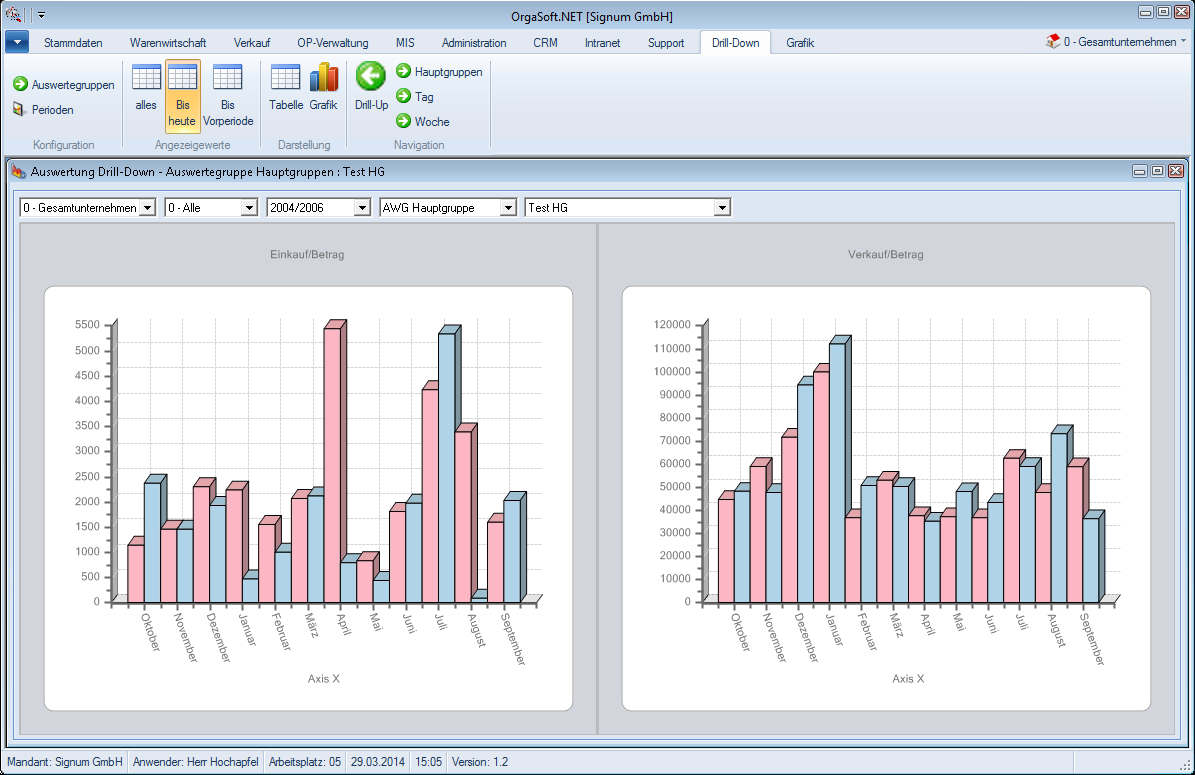1195x775 pixels.
Task: Switch to the Administration tab
Action: (474, 43)
